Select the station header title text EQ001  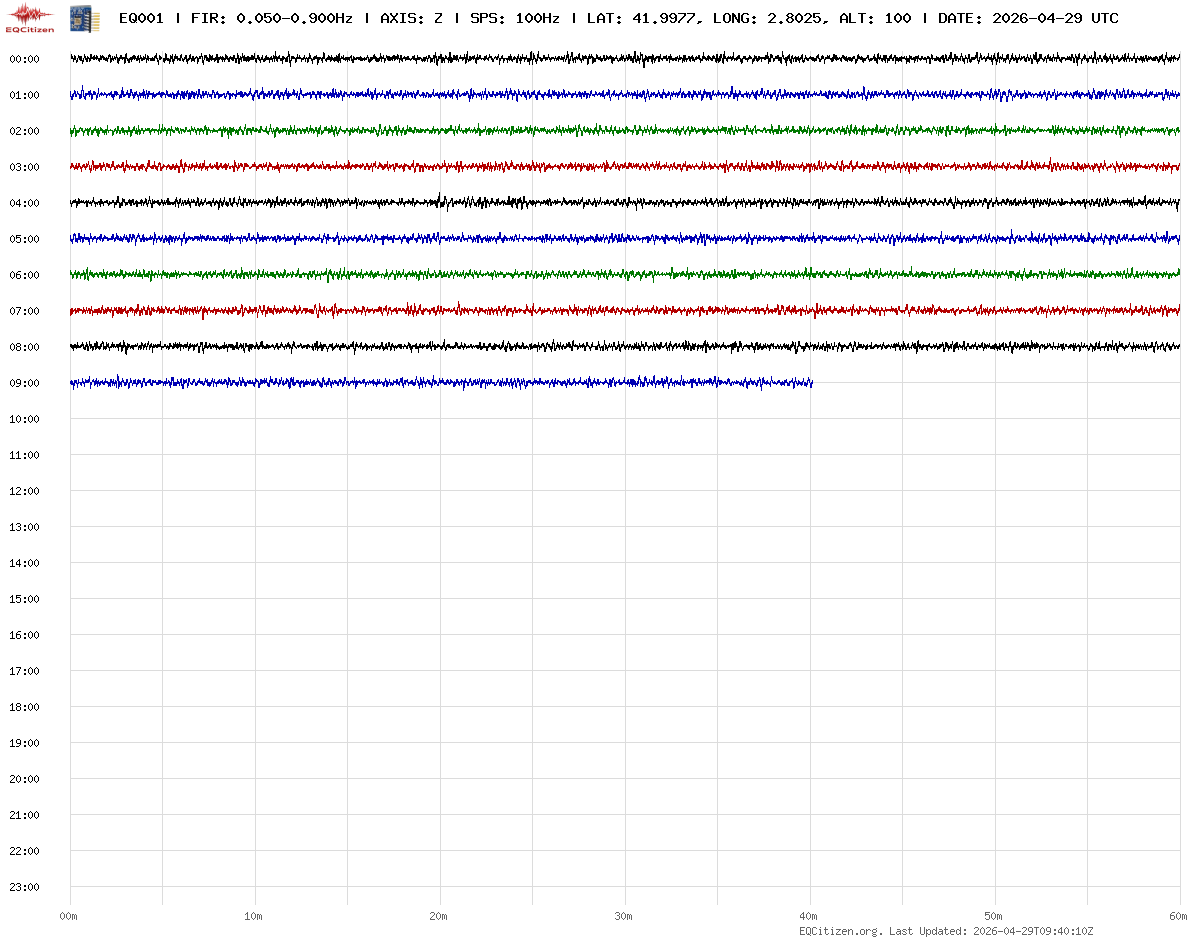[141, 18]
